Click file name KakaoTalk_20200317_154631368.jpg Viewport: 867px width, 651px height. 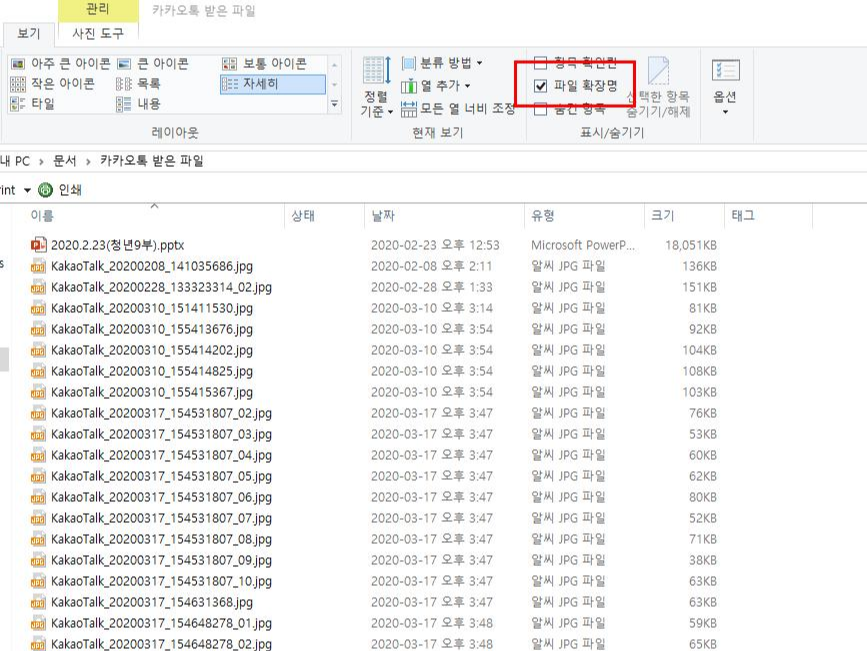(x=152, y=602)
